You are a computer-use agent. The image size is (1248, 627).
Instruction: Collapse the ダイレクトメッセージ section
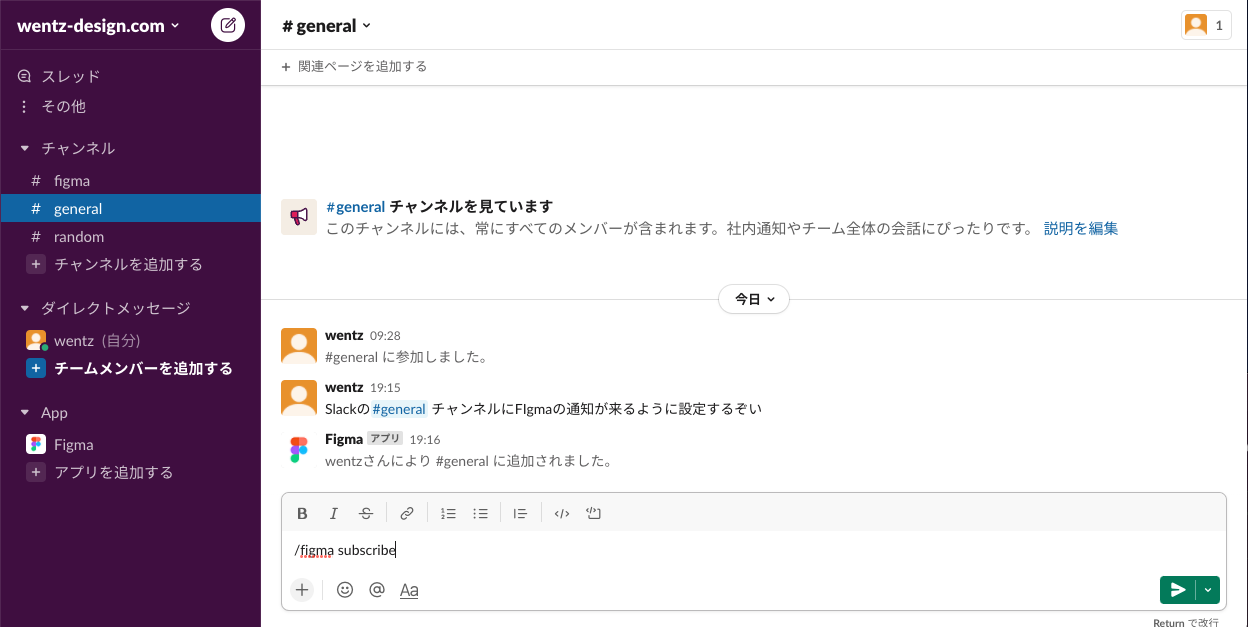tap(25, 308)
